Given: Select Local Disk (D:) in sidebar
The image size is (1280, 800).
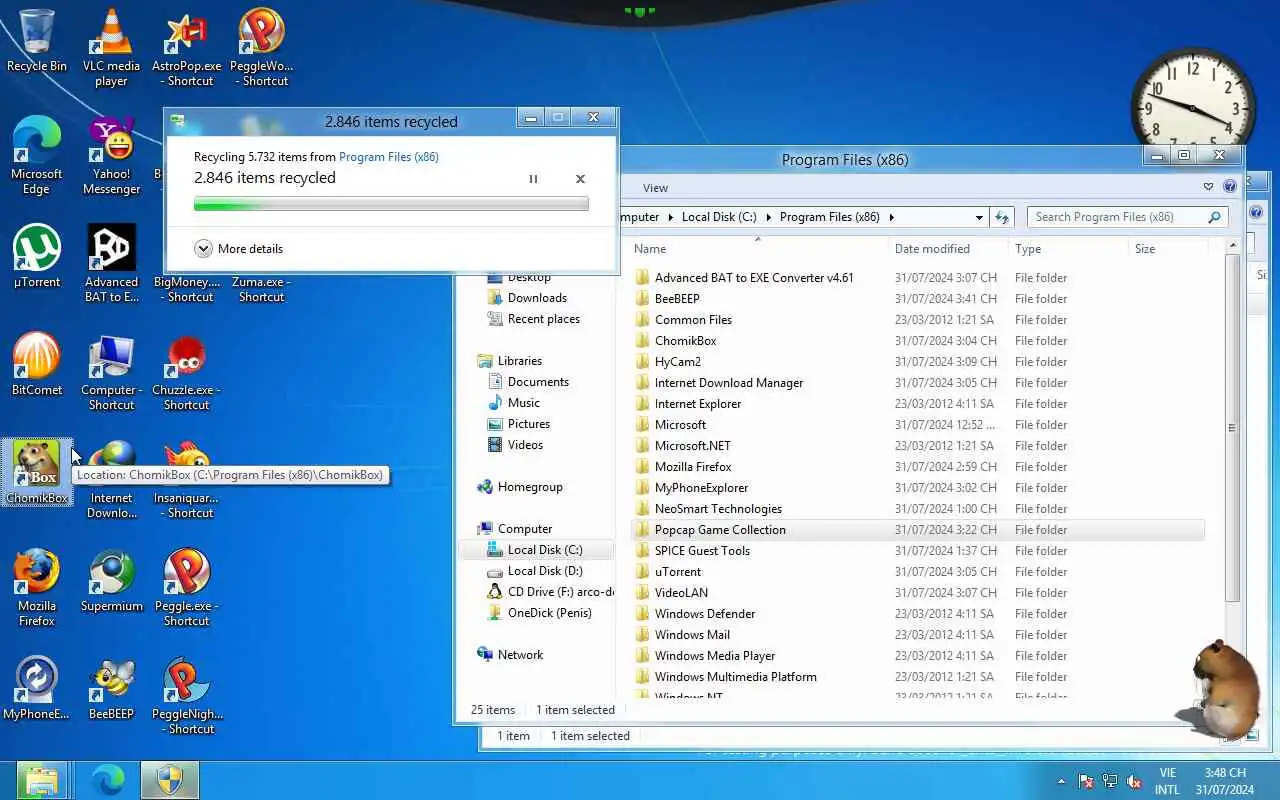Looking at the screenshot, I should point(545,571).
